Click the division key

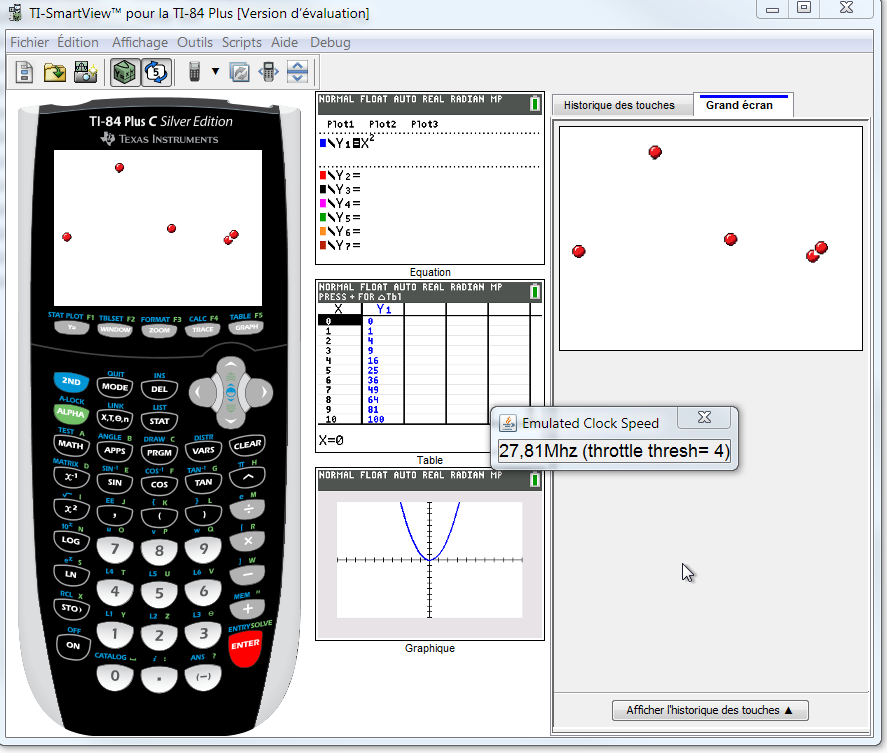[248, 510]
